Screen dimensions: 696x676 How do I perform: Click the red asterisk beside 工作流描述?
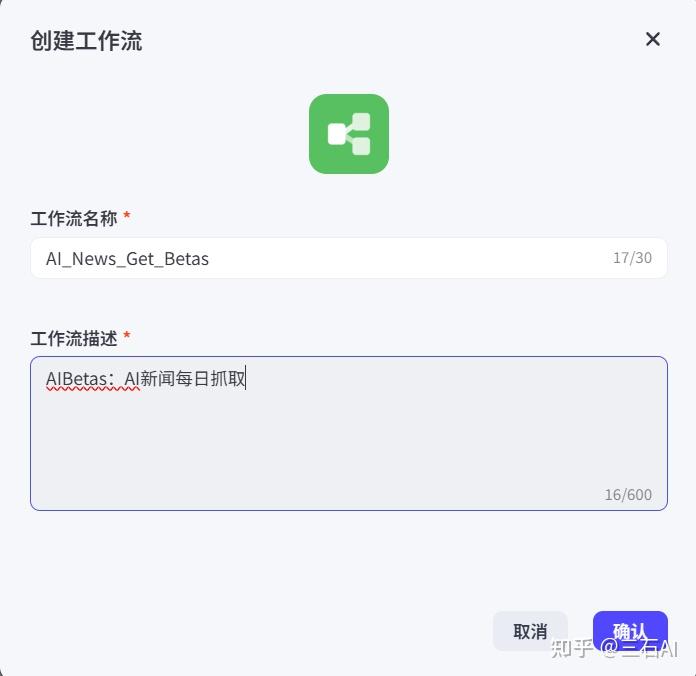127,336
